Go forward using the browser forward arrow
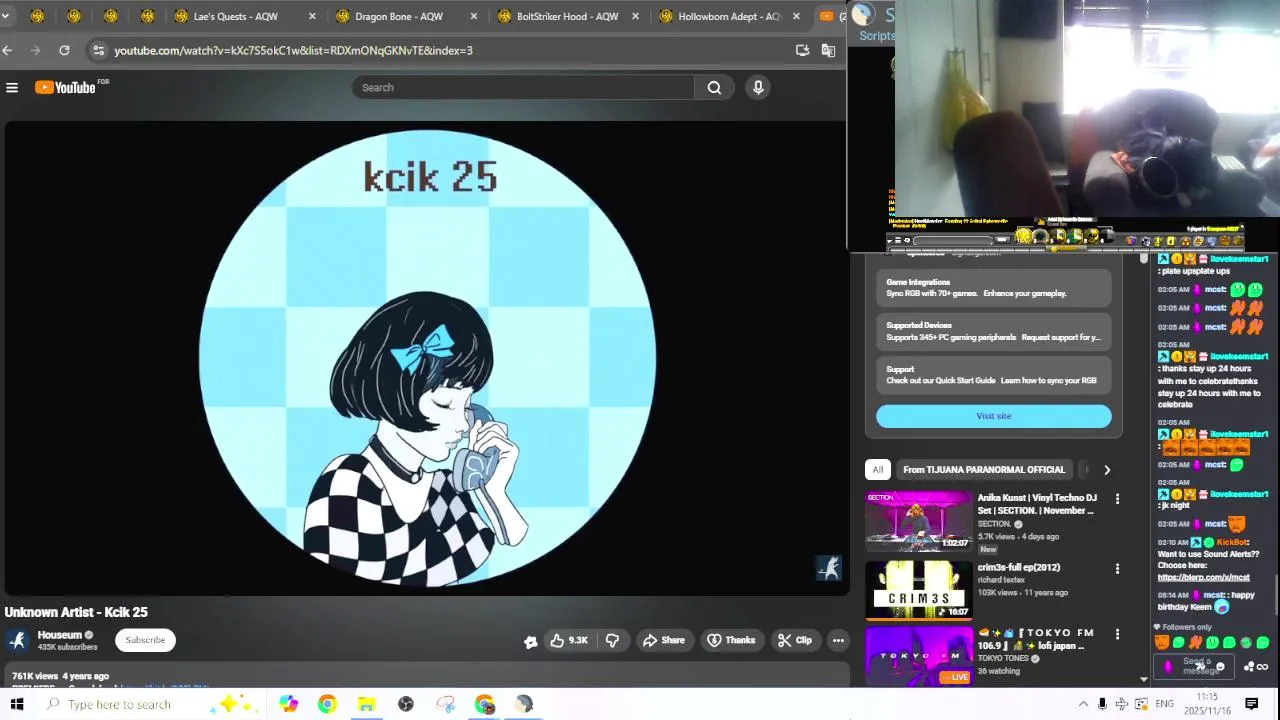Image resolution: width=1280 pixels, height=720 pixels. 36,50
